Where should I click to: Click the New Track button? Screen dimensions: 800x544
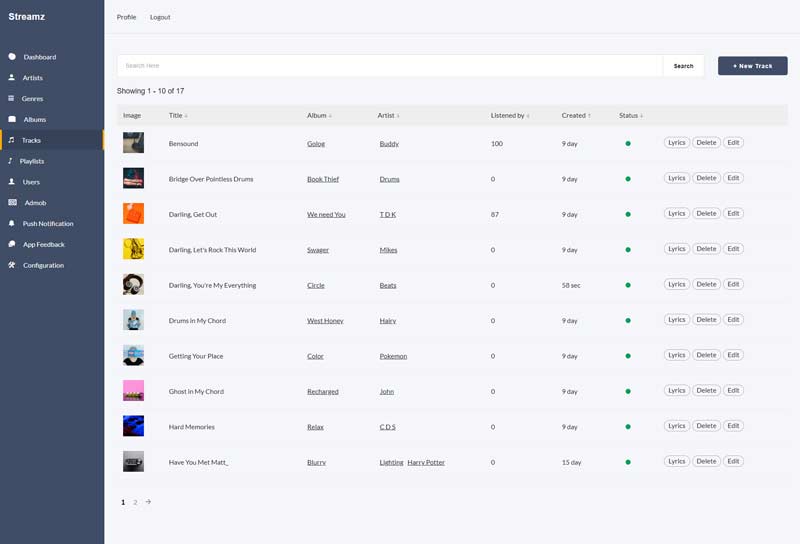[752, 66]
